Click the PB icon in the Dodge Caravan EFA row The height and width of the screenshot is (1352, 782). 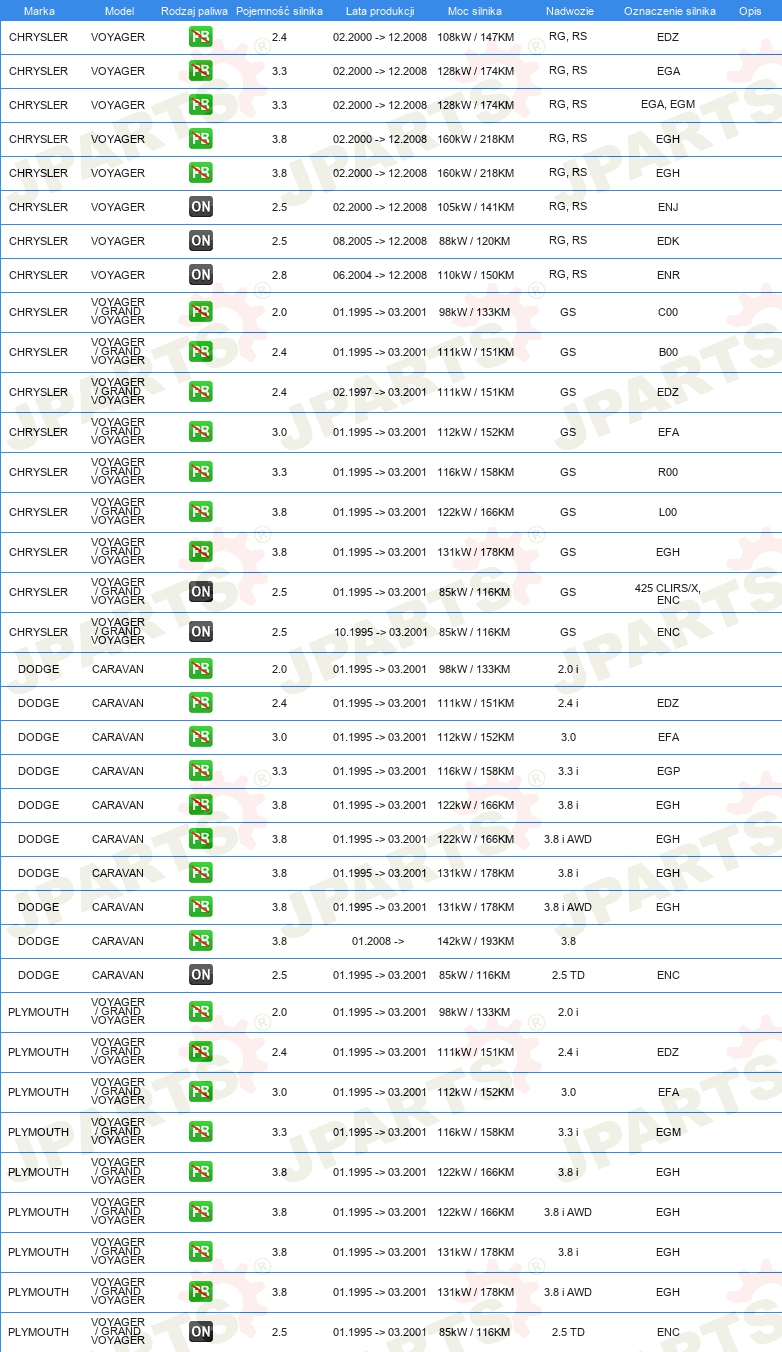click(201, 737)
